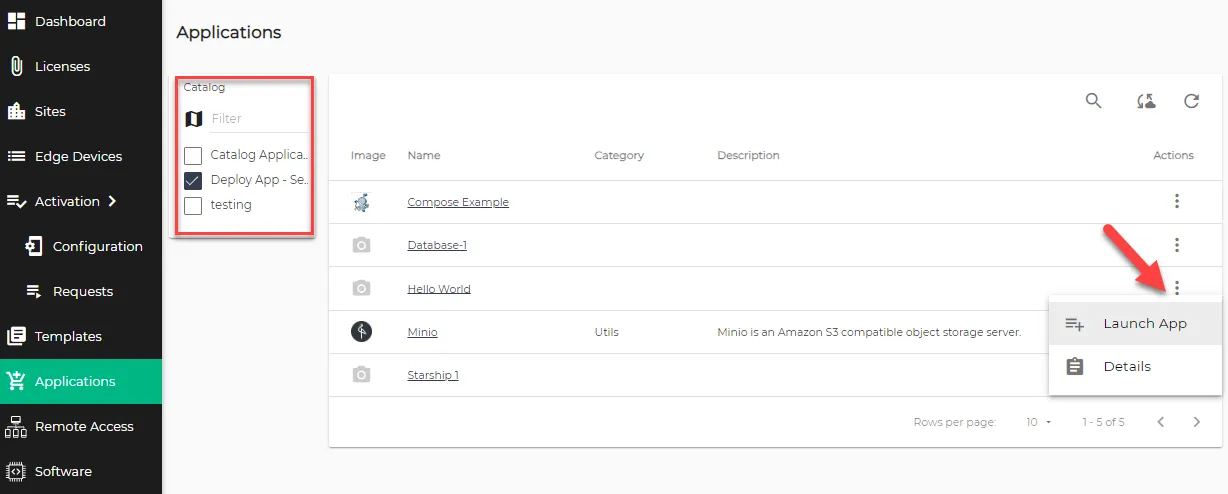
Task: Open actions menu for Compose Example
Action: coord(1177,201)
